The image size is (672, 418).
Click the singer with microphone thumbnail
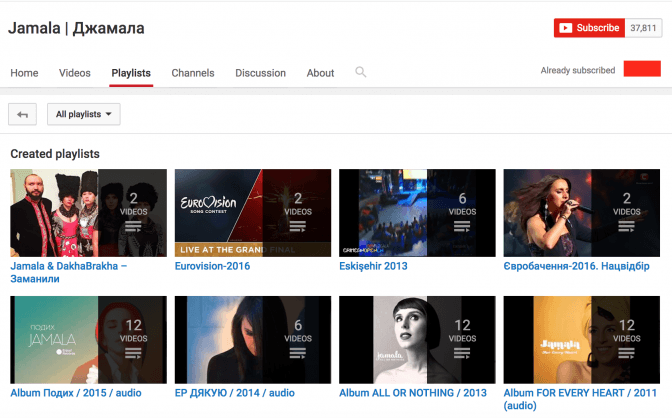point(582,213)
